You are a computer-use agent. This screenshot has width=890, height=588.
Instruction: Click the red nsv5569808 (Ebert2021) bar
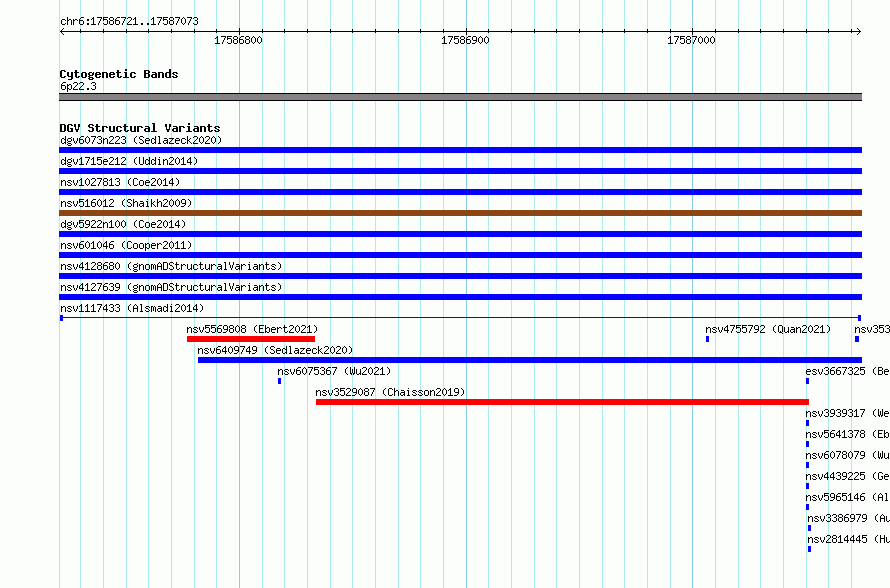point(251,339)
